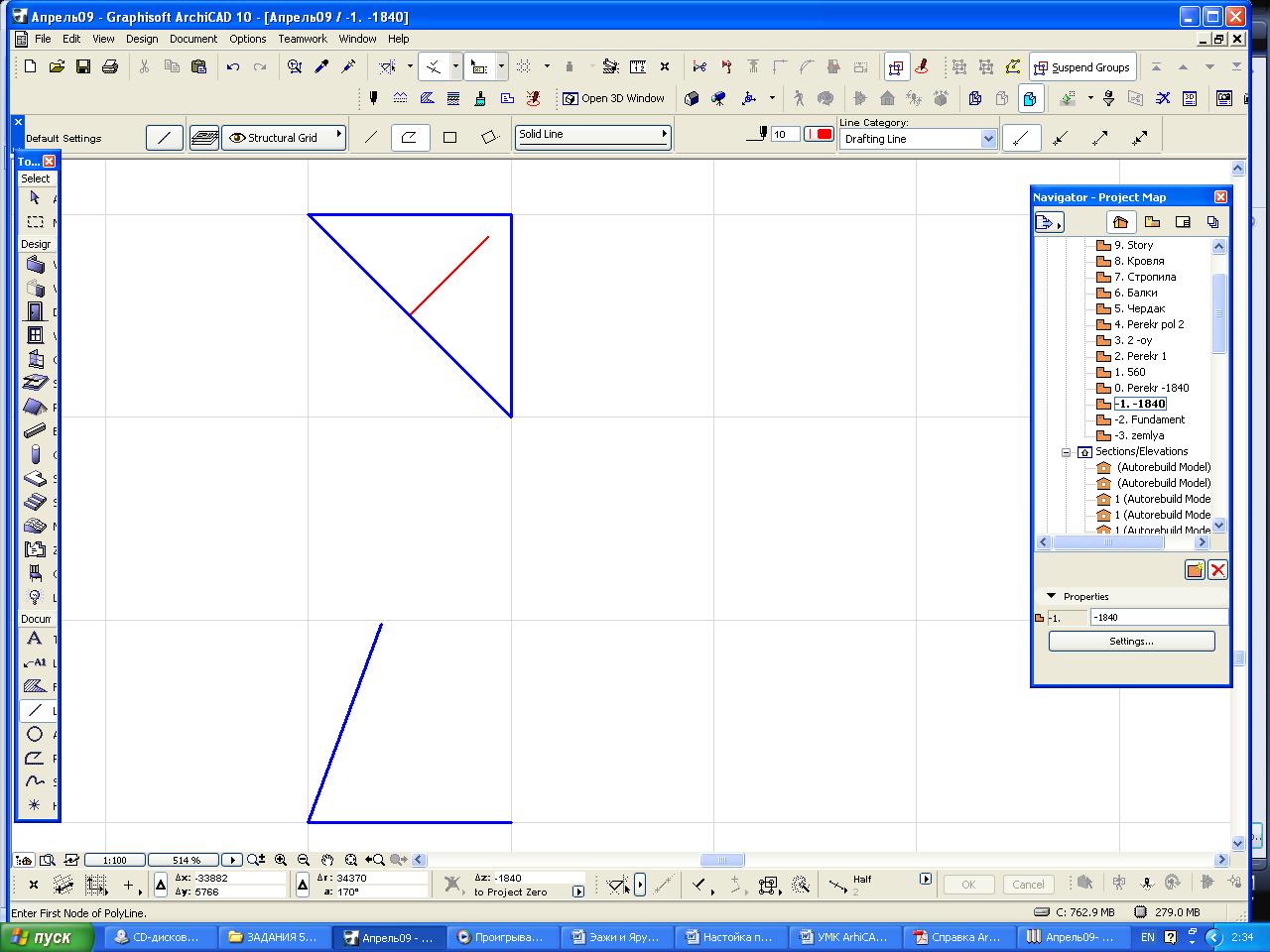The width and height of the screenshot is (1270, 952).
Task: Click the 3D camera view icon
Action: pyautogui.click(x=719, y=98)
